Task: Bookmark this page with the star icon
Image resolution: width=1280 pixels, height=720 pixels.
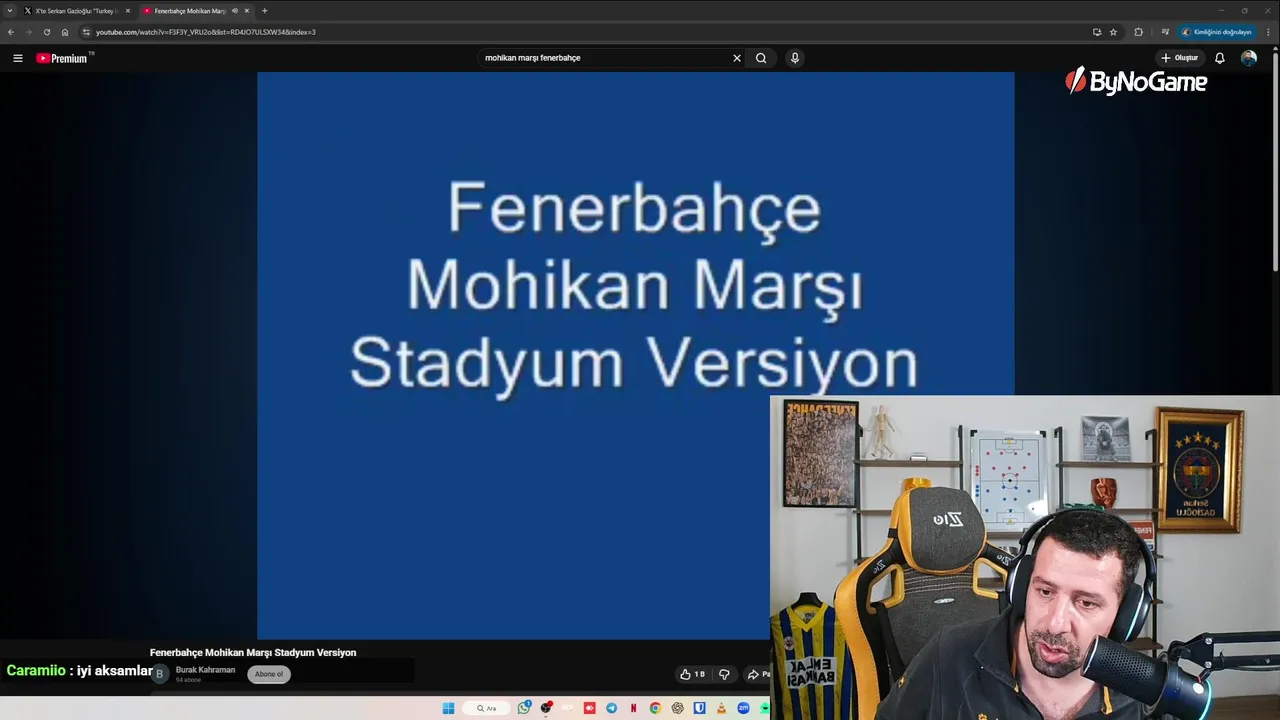Action: (1113, 32)
